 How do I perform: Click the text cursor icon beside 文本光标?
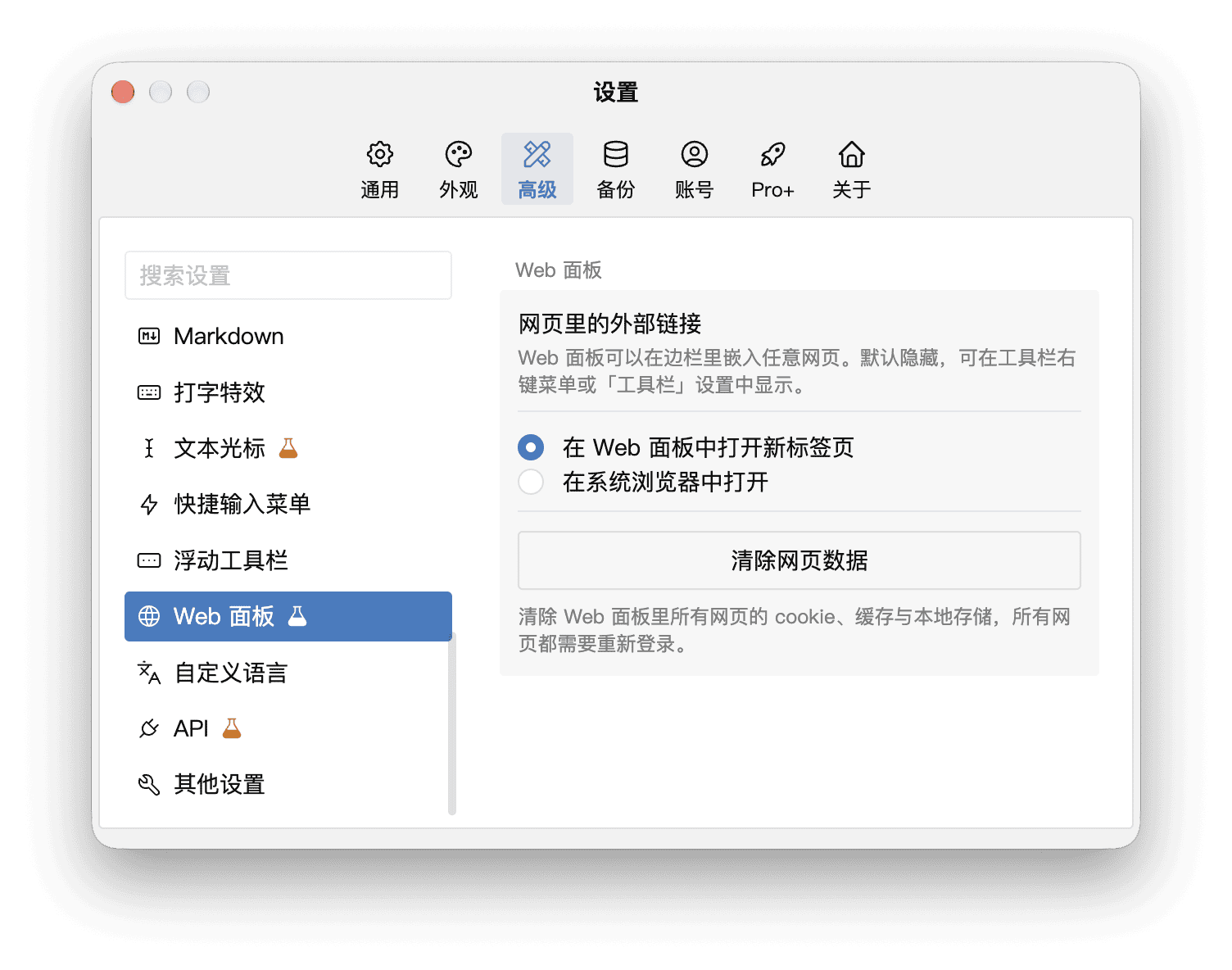point(149,448)
